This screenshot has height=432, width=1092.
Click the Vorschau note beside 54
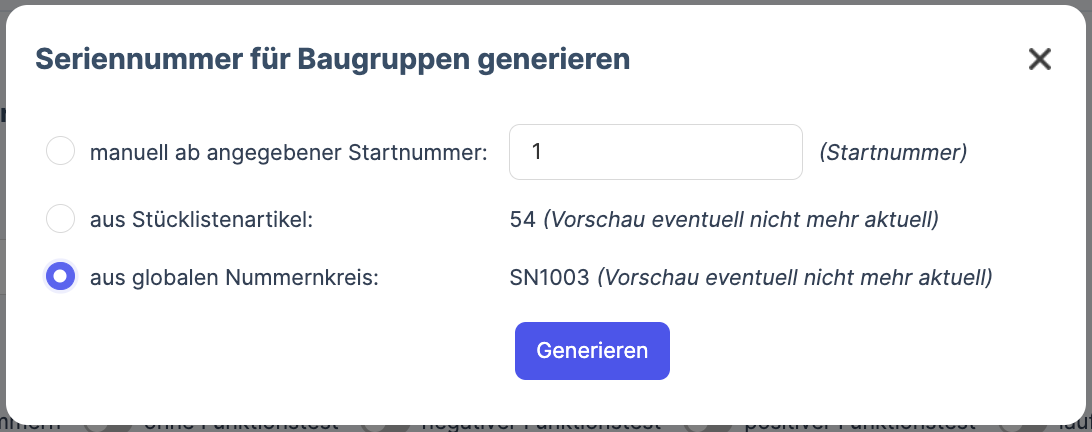741,220
